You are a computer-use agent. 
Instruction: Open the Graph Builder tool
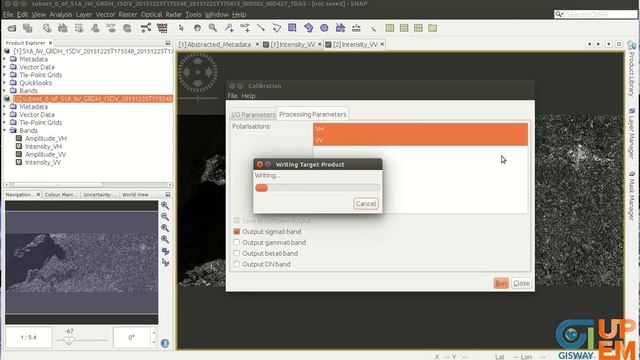146,28
